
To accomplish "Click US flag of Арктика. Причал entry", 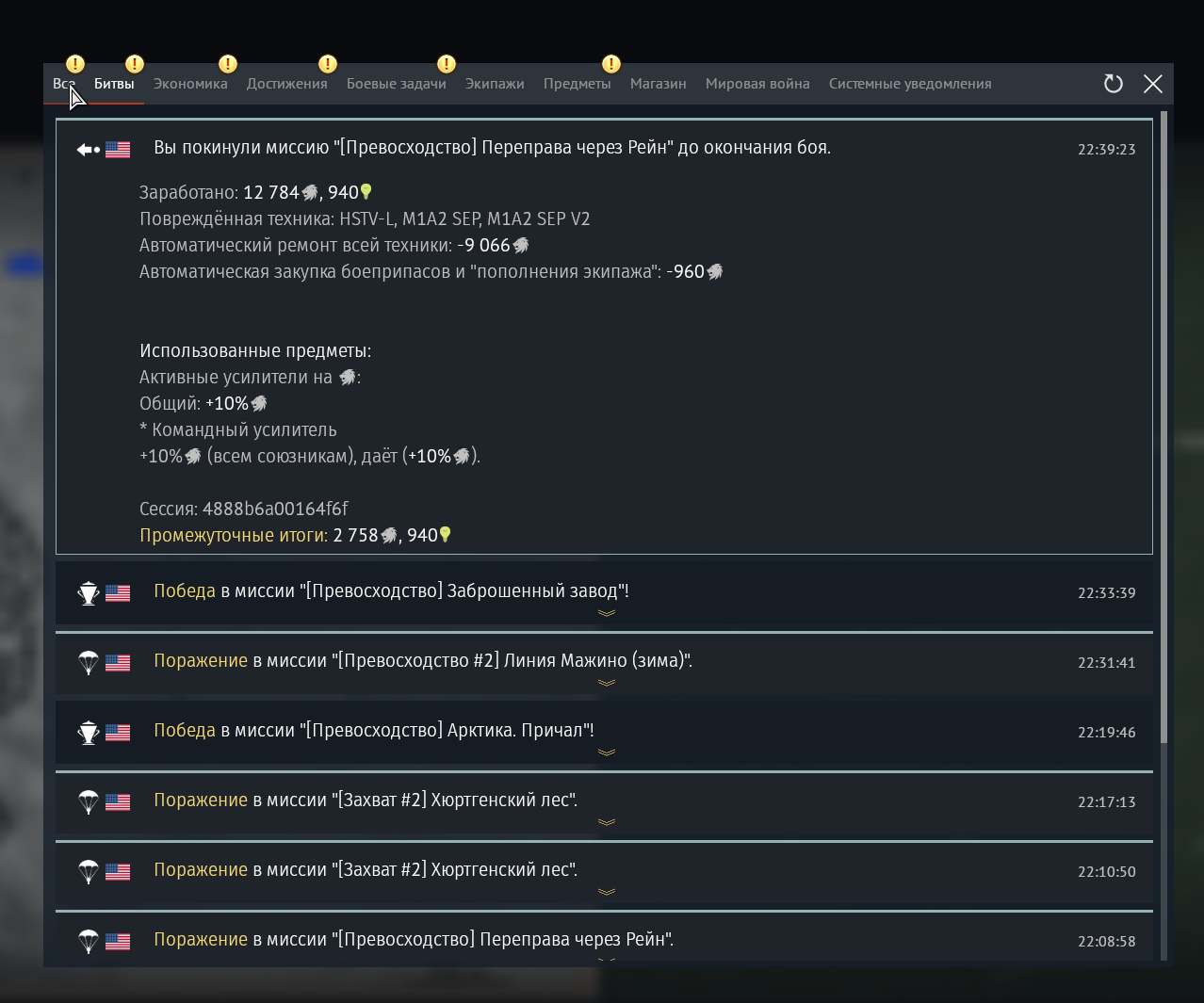I will tap(118, 733).
